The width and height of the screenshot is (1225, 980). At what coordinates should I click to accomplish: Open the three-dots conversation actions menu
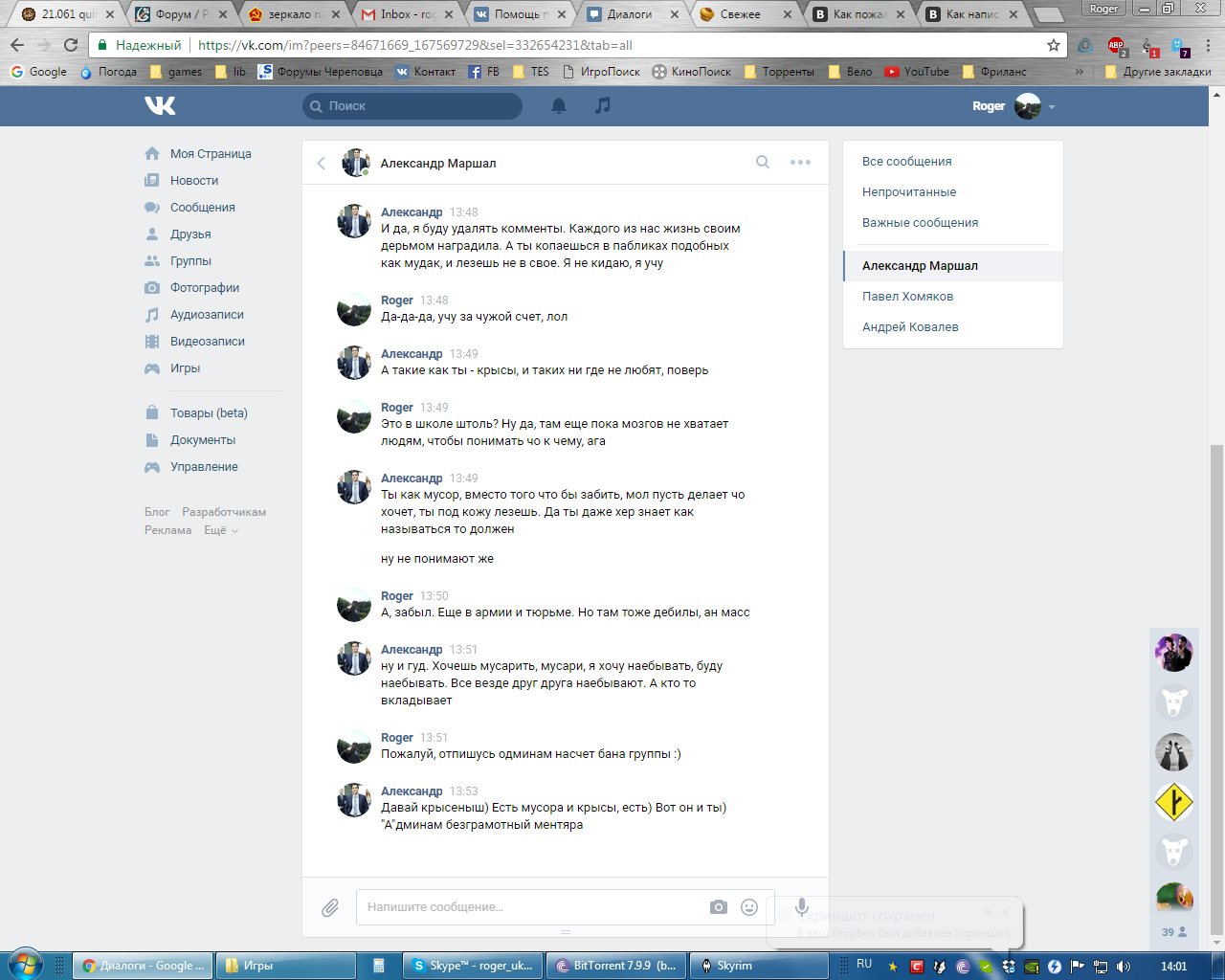click(x=800, y=163)
